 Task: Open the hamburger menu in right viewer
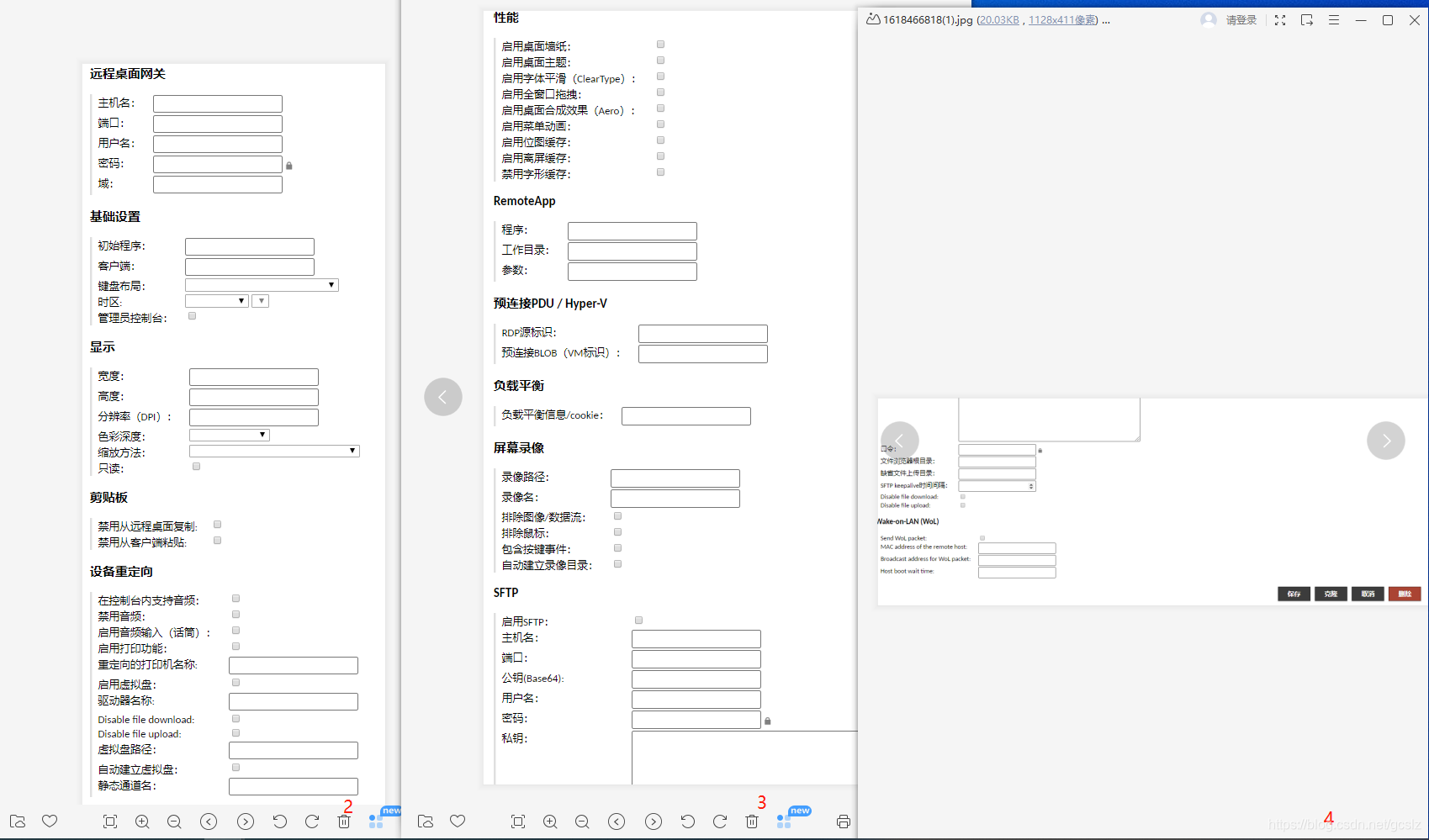(1334, 20)
